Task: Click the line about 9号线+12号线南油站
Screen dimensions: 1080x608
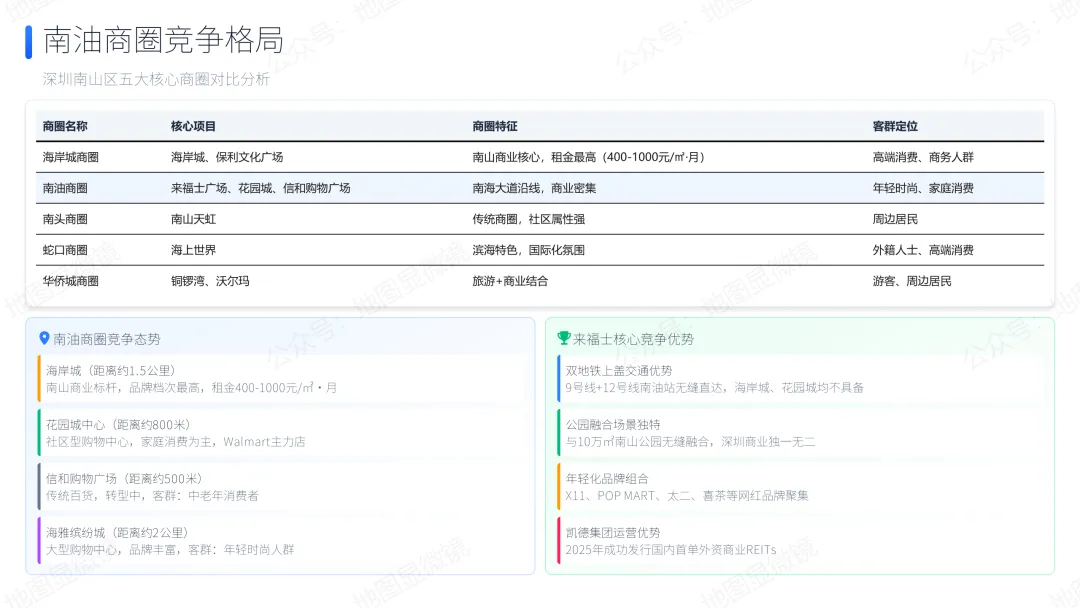Action: tap(714, 388)
